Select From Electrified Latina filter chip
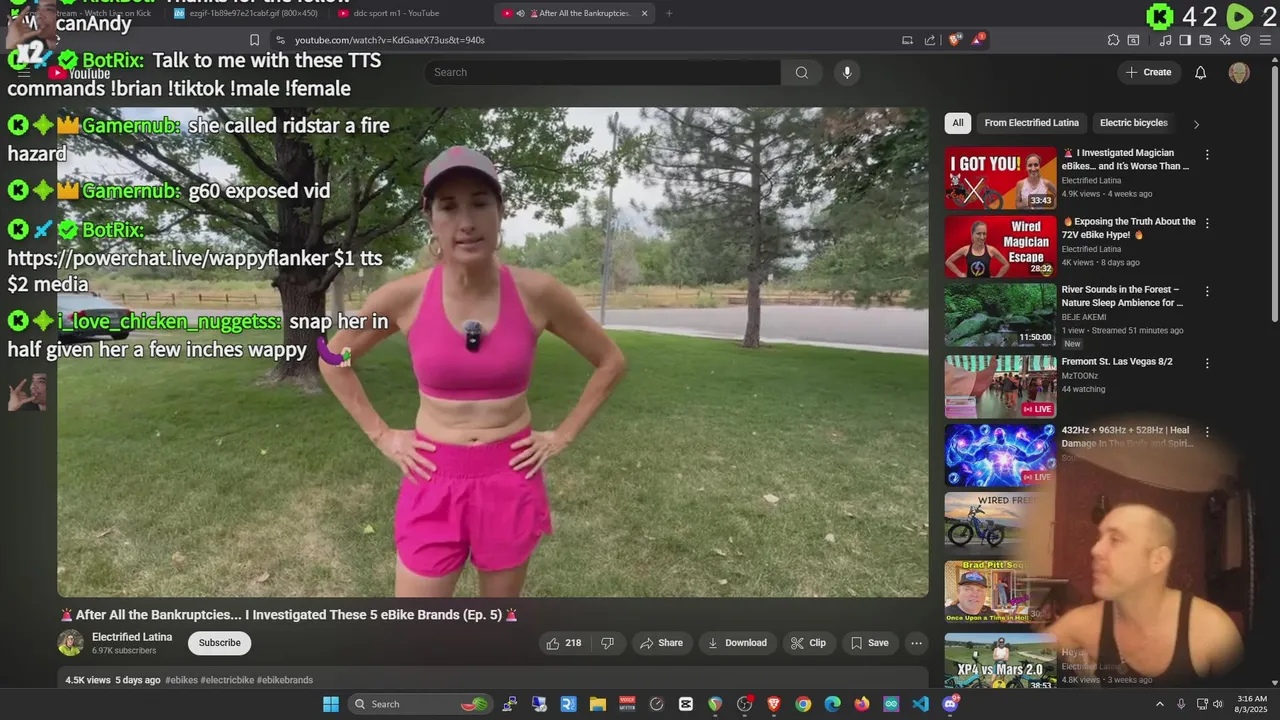 click(x=1031, y=123)
